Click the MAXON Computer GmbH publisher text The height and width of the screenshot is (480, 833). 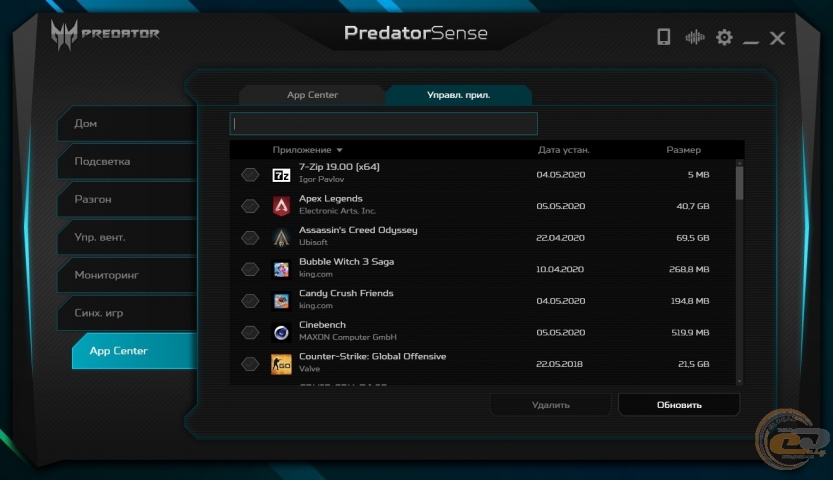[x=347, y=337]
